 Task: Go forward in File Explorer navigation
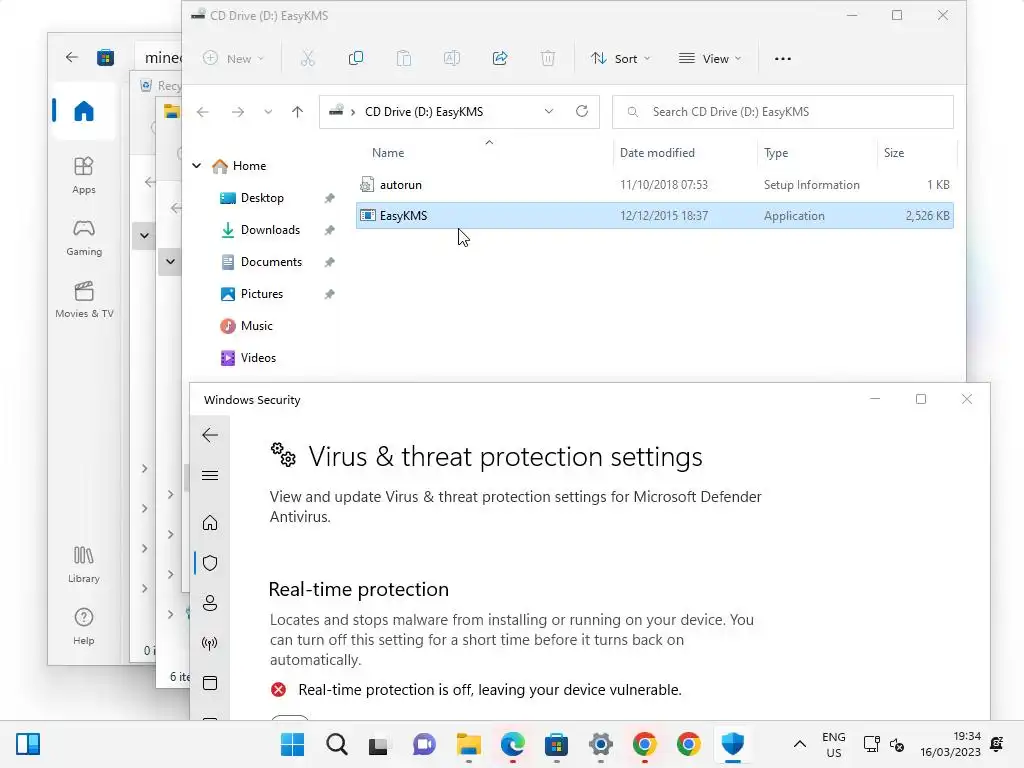(238, 112)
